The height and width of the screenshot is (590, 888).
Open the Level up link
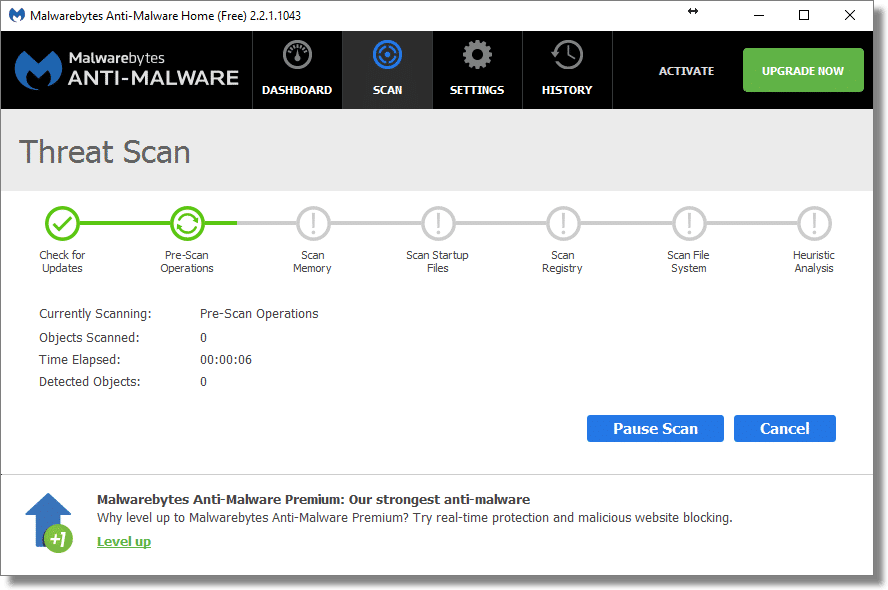click(123, 541)
